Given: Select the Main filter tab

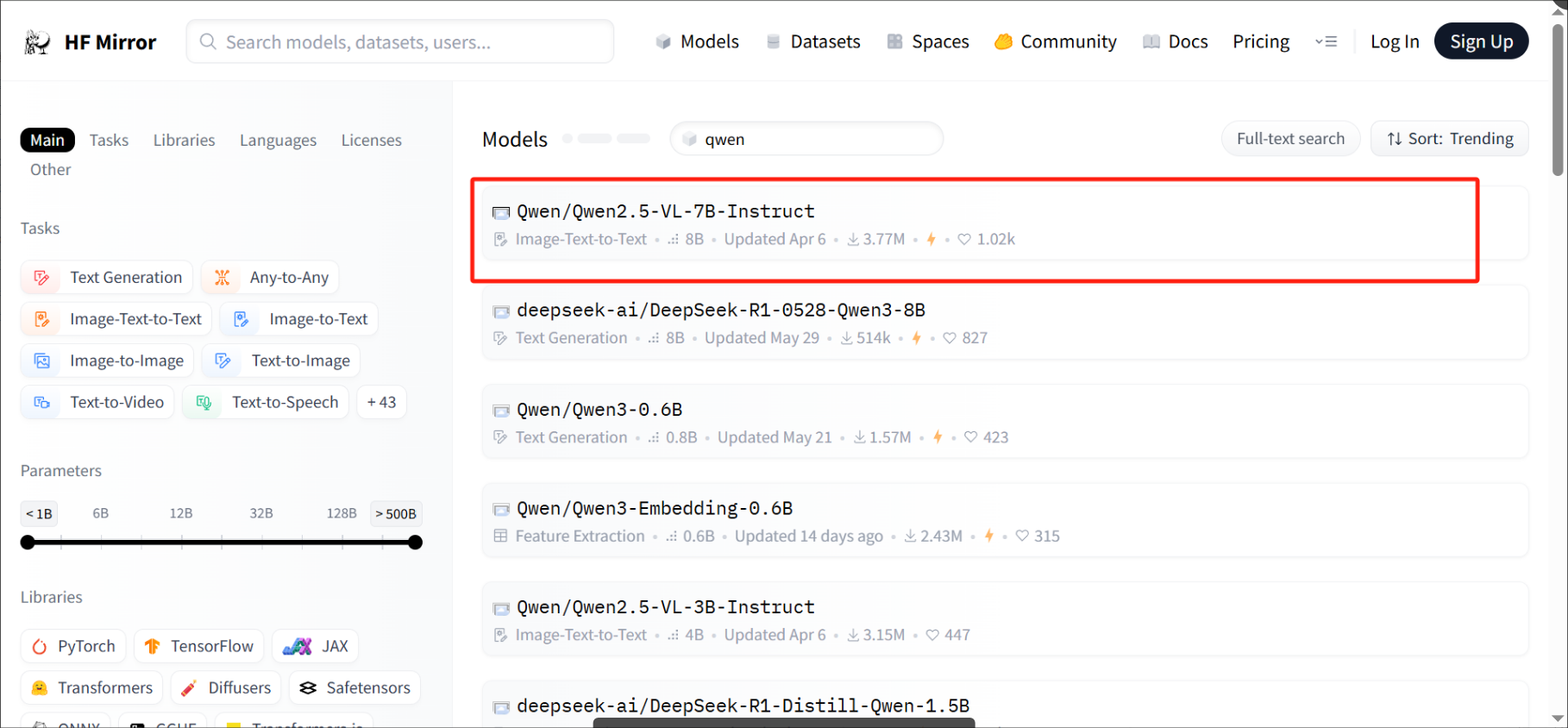Looking at the screenshot, I should pos(47,140).
